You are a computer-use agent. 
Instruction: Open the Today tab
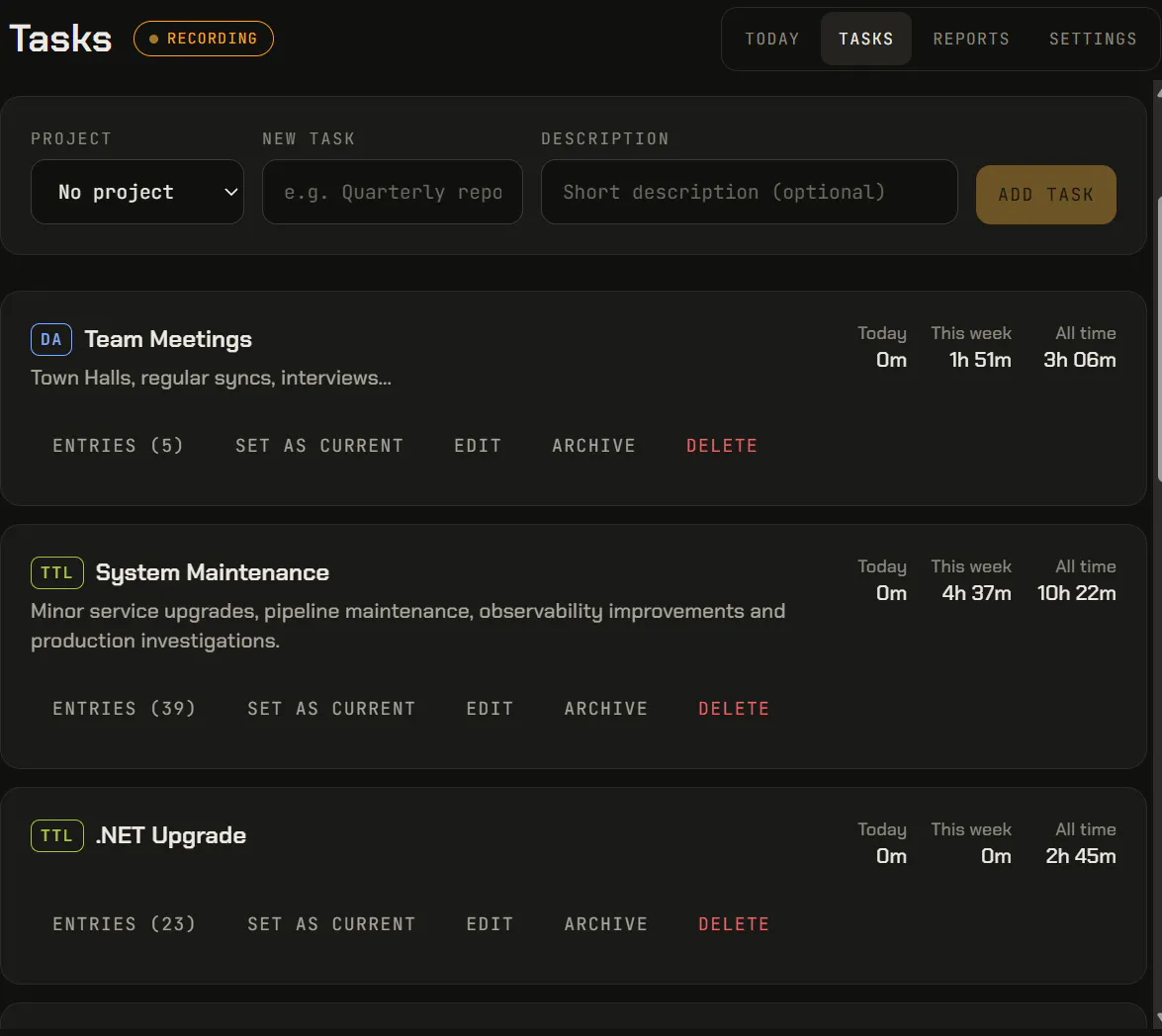[771, 39]
